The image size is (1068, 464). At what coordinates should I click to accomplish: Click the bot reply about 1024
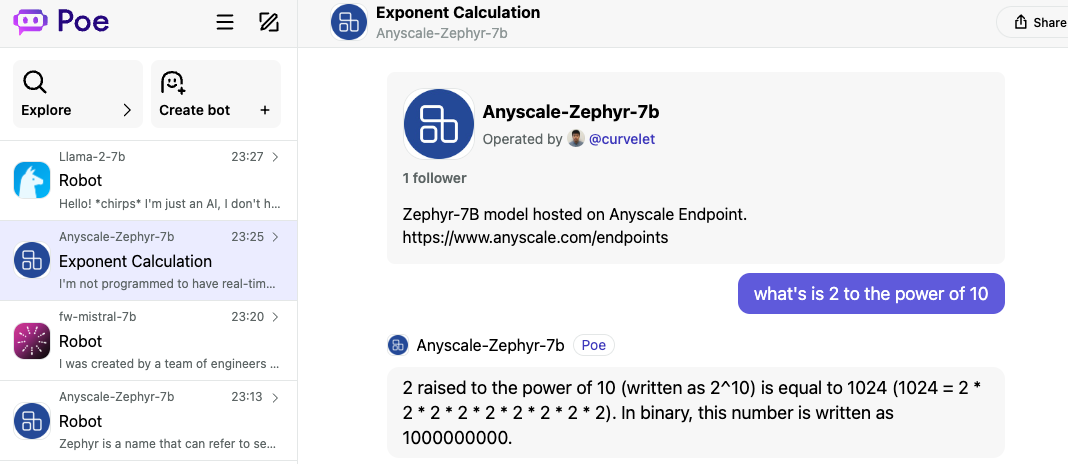tap(695, 413)
